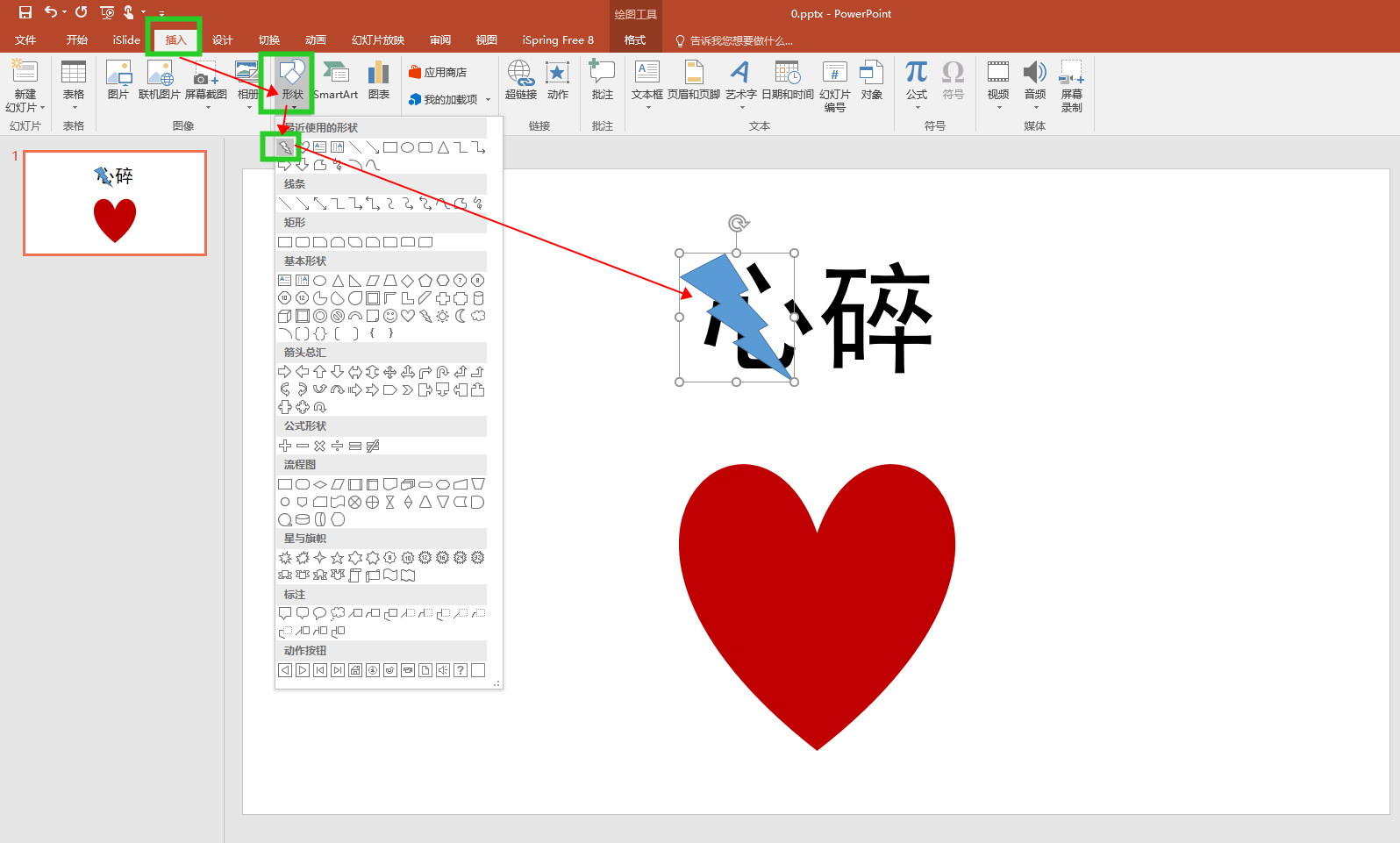
Task: Open the SmartArt graphic tool
Action: point(336,79)
